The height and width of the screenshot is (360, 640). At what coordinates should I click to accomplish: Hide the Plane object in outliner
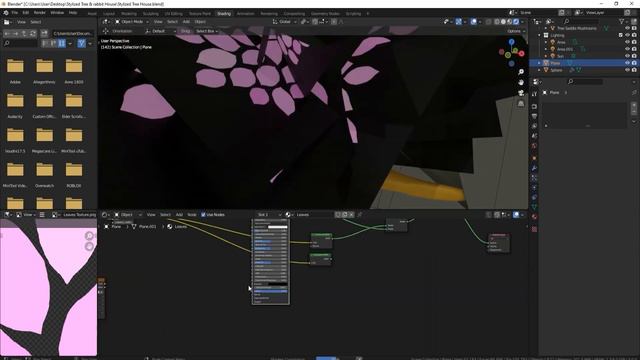(x=627, y=63)
